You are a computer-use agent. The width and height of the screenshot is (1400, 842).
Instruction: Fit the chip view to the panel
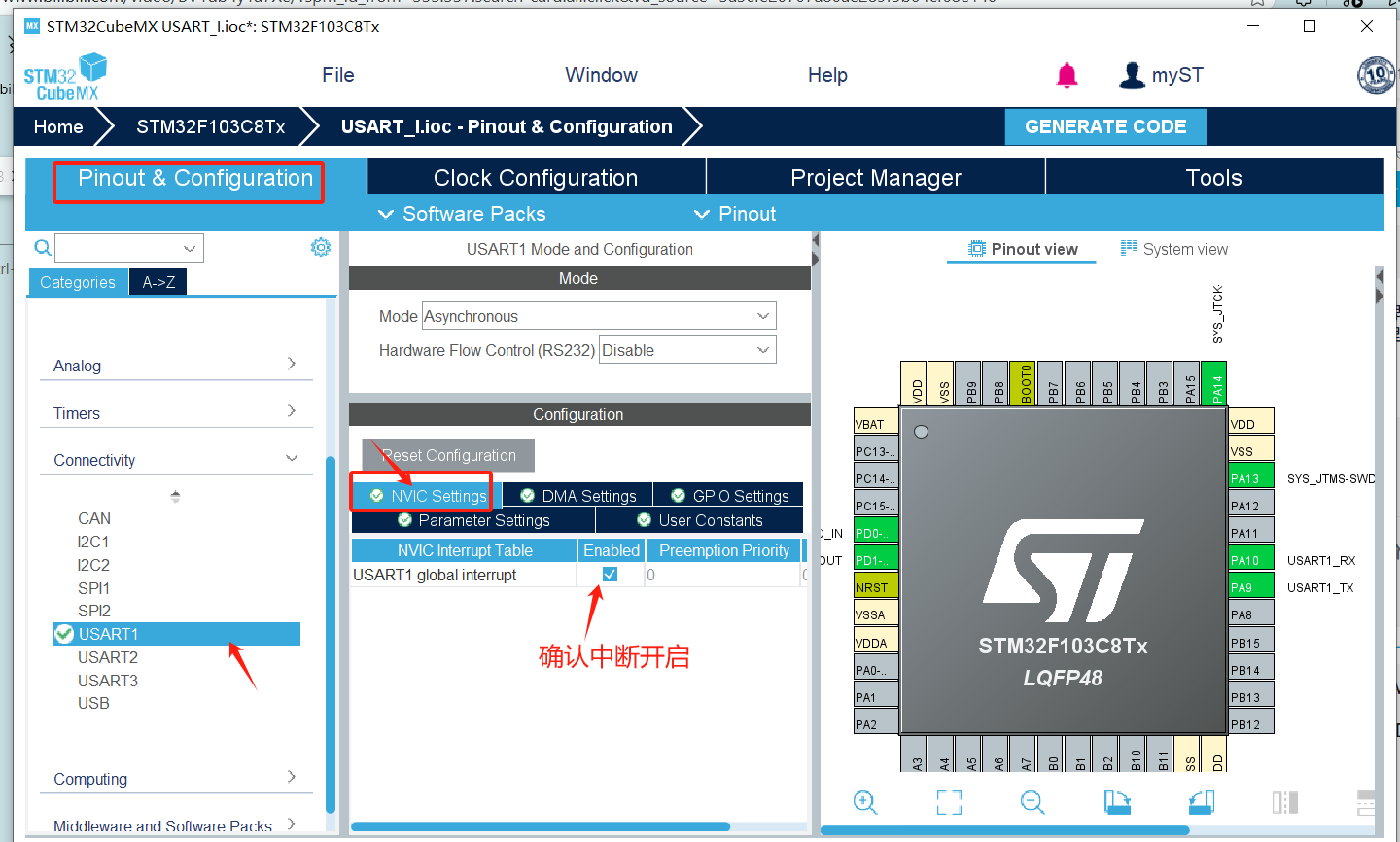click(949, 802)
